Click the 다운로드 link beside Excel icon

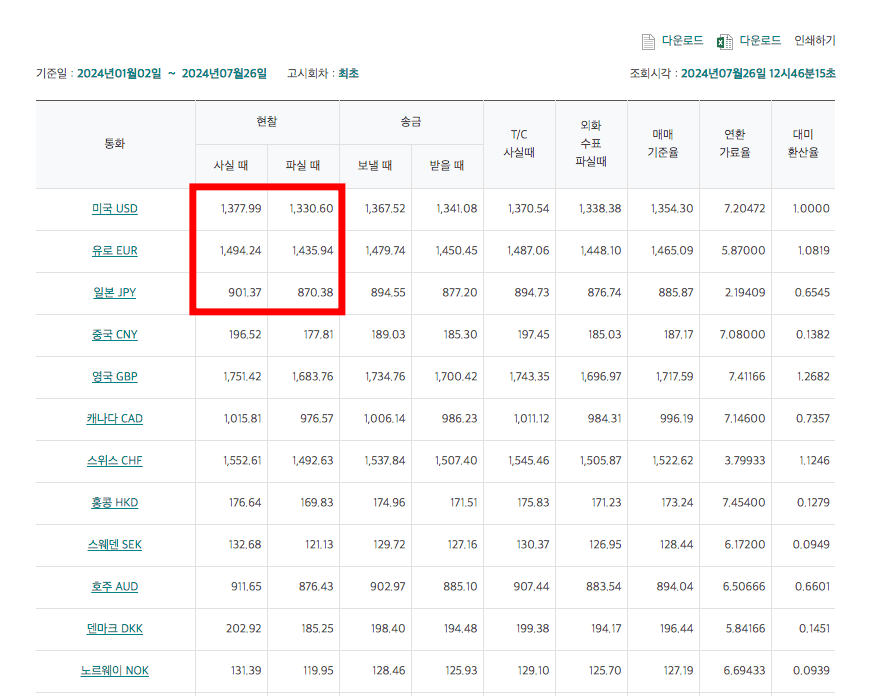pyautogui.click(x=760, y=40)
